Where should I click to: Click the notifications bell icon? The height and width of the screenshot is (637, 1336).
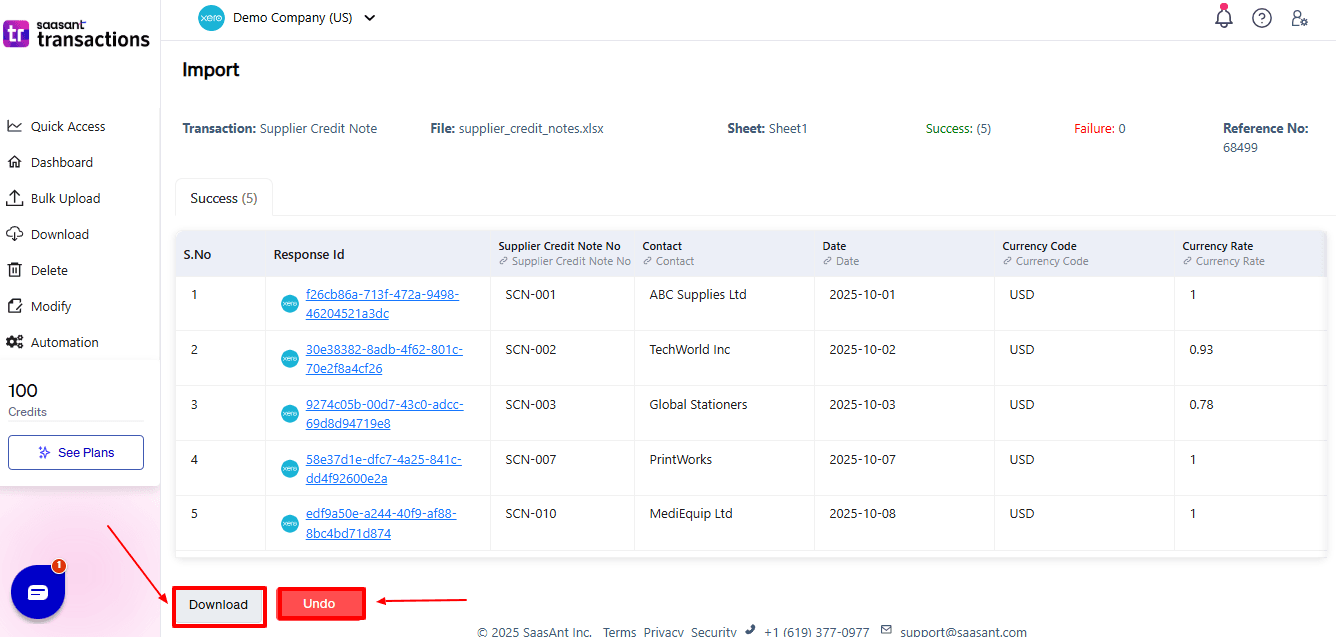tap(1223, 17)
